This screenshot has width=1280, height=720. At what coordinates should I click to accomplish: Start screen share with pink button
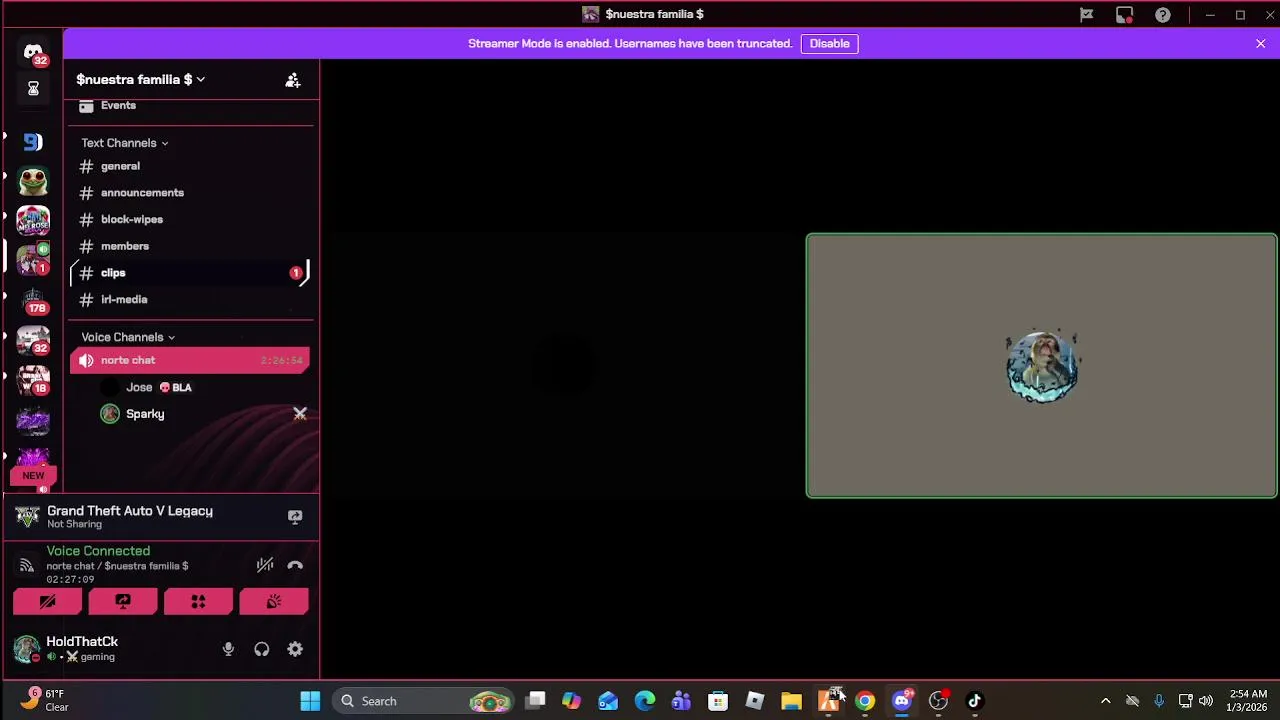123,601
